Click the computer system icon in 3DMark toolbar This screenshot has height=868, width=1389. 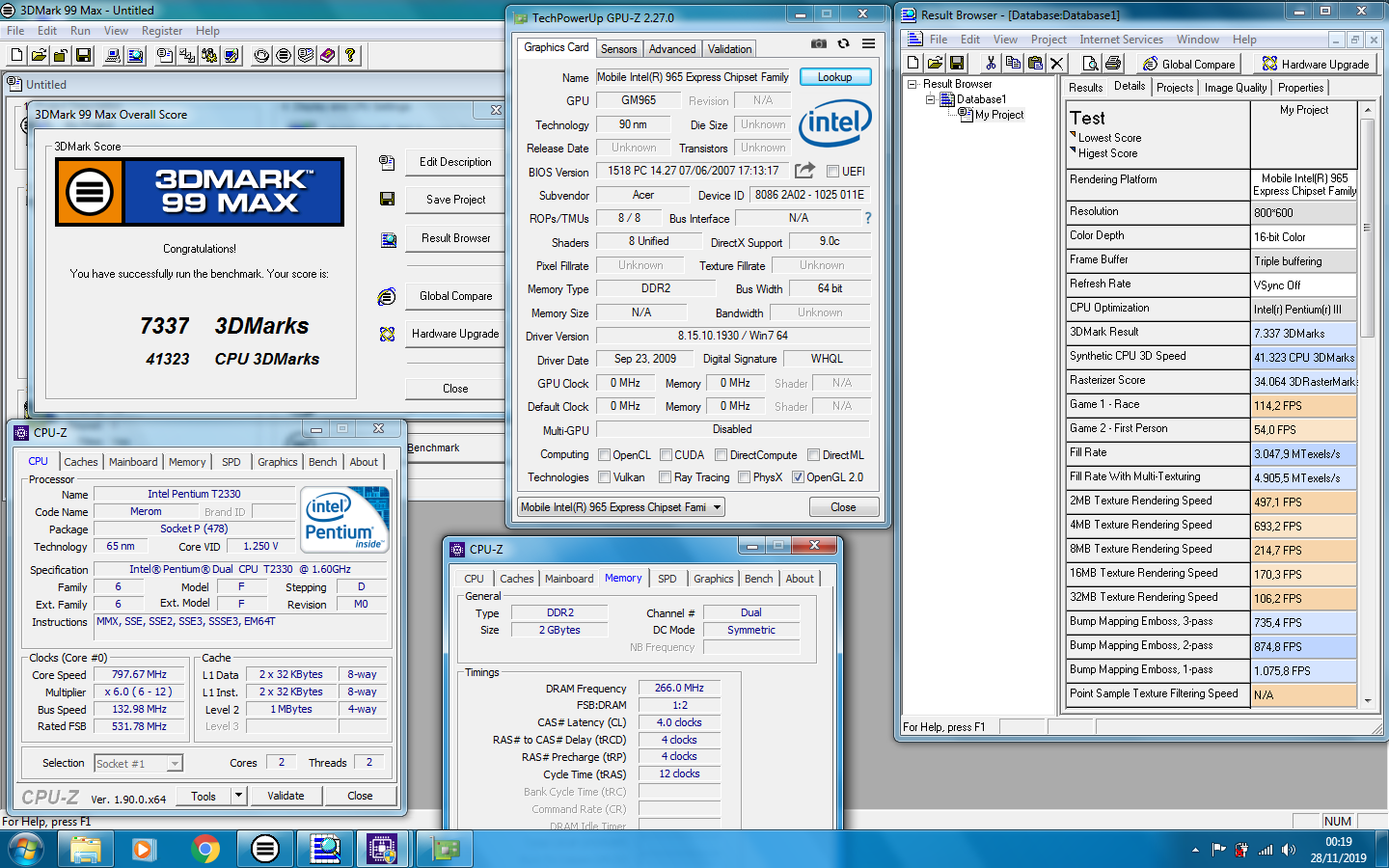click(113, 55)
